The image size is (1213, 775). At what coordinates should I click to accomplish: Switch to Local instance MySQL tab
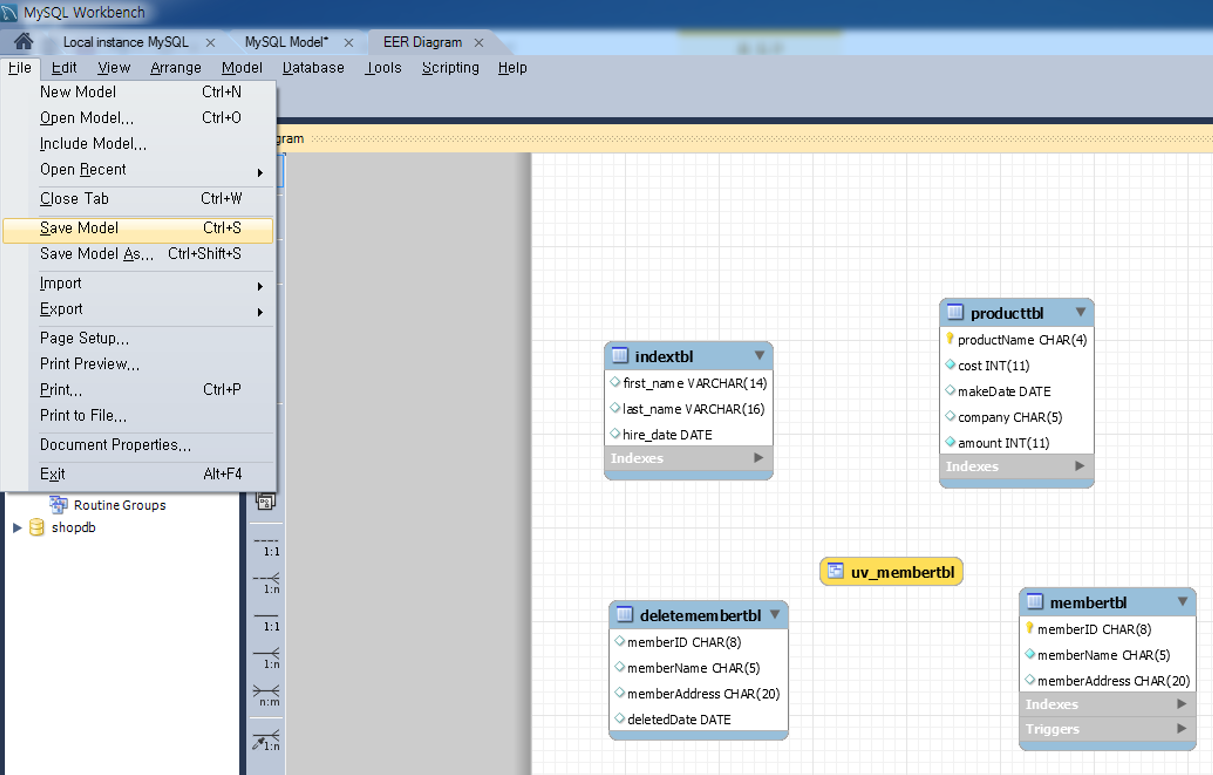[x=126, y=42]
